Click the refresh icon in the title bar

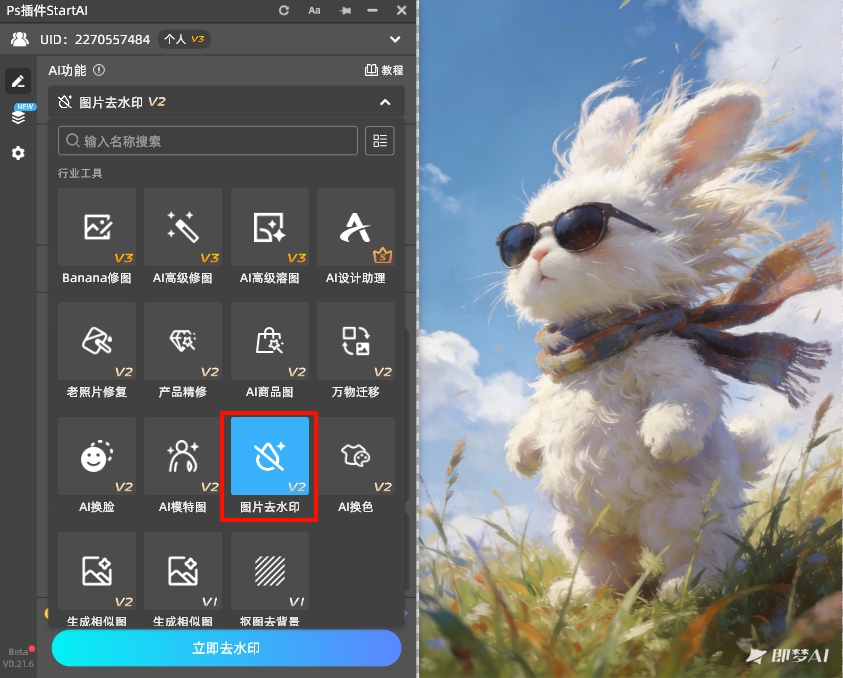[x=284, y=10]
